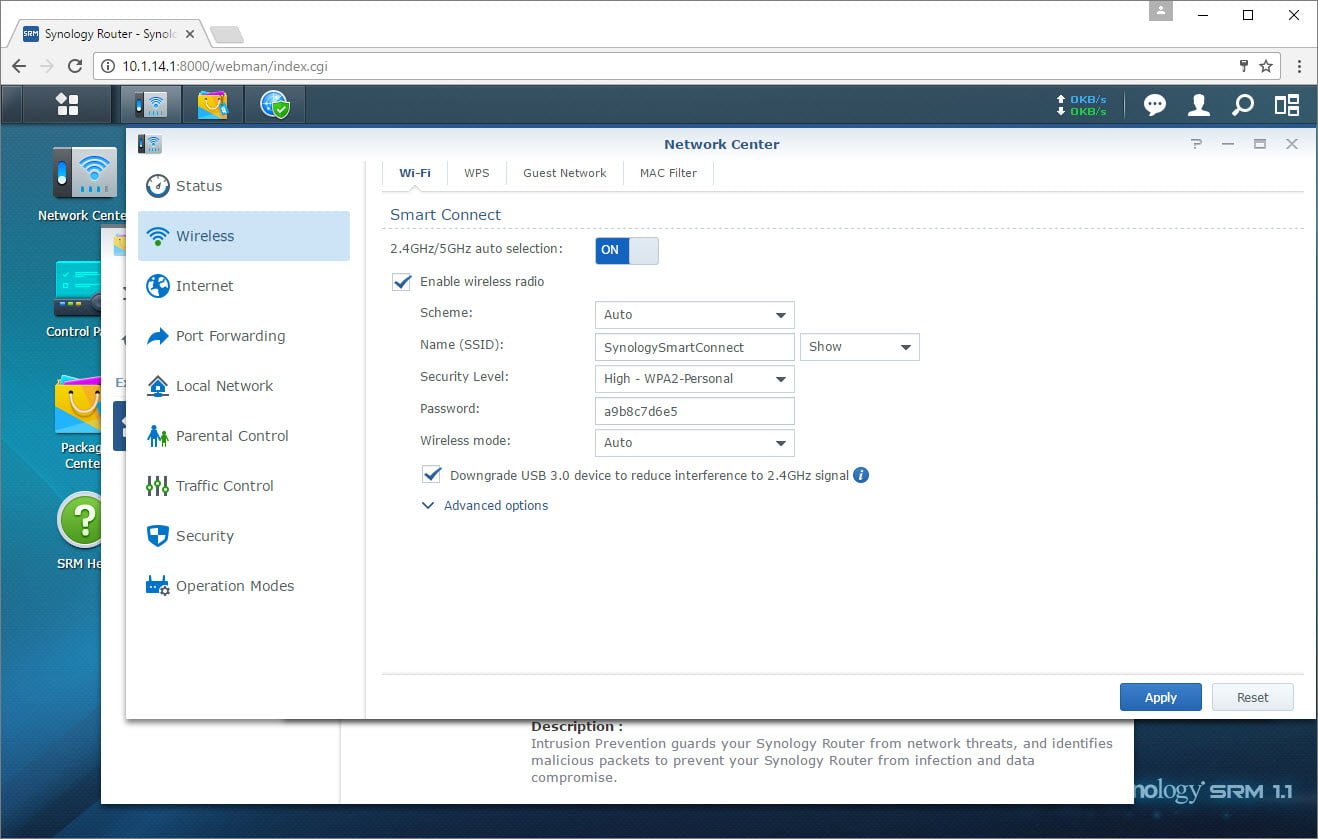The image size is (1318, 839).
Task: Switch to the Wi-Fi tab
Action: [415, 173]
